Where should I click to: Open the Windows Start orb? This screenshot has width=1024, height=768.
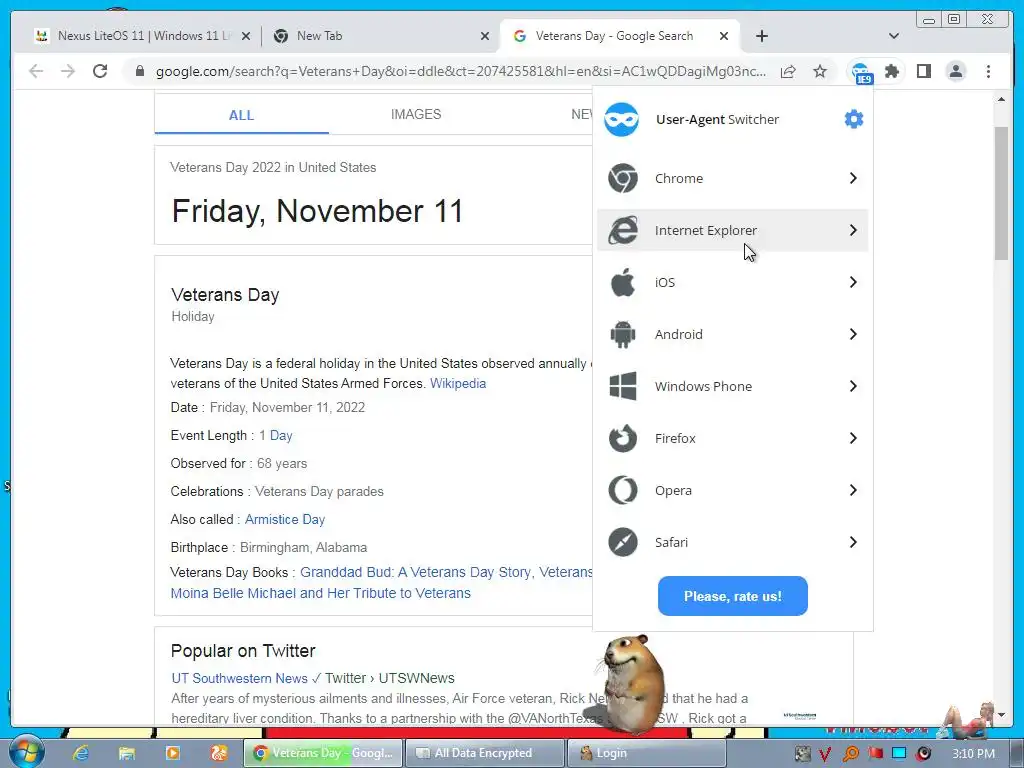tap(27, 752)
